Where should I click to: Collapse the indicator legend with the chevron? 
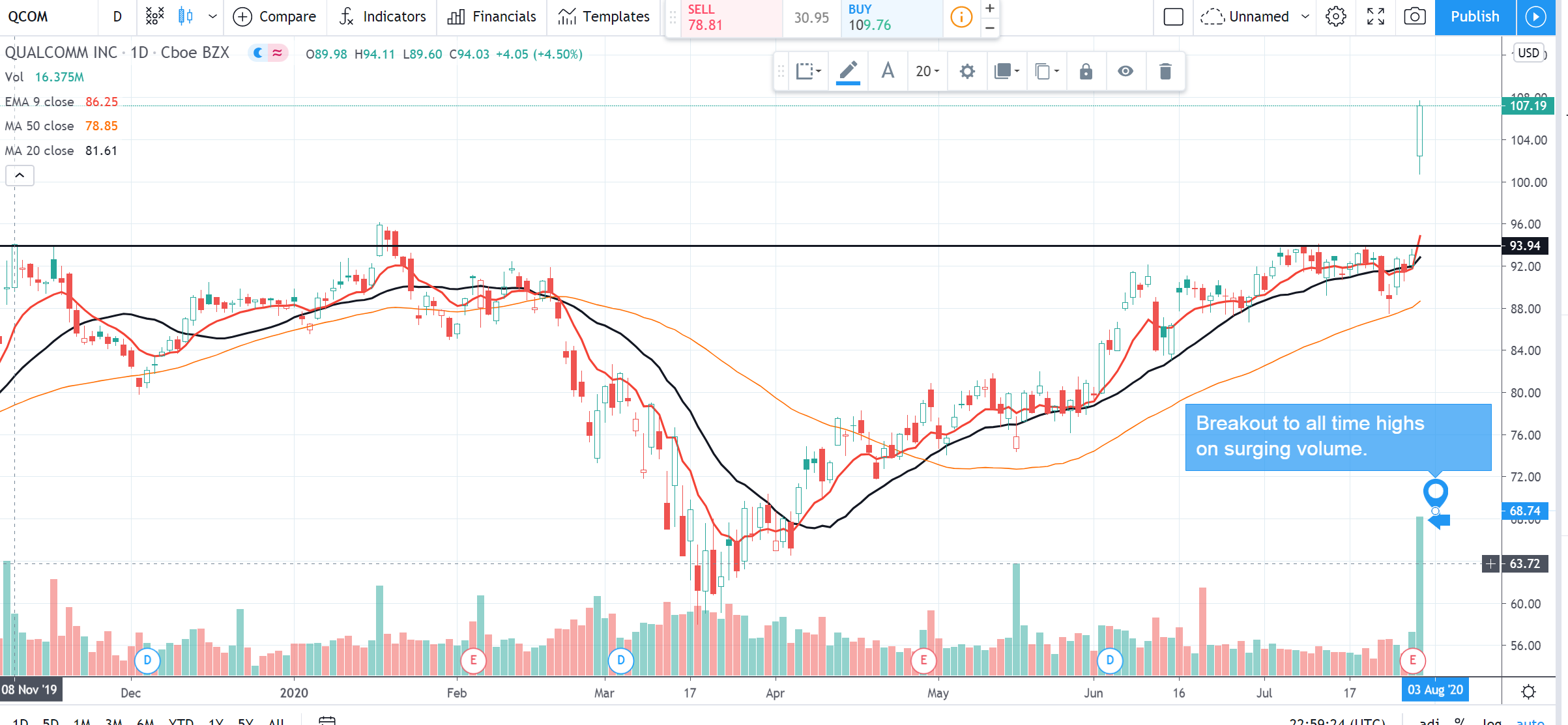[x=20, y=175]
